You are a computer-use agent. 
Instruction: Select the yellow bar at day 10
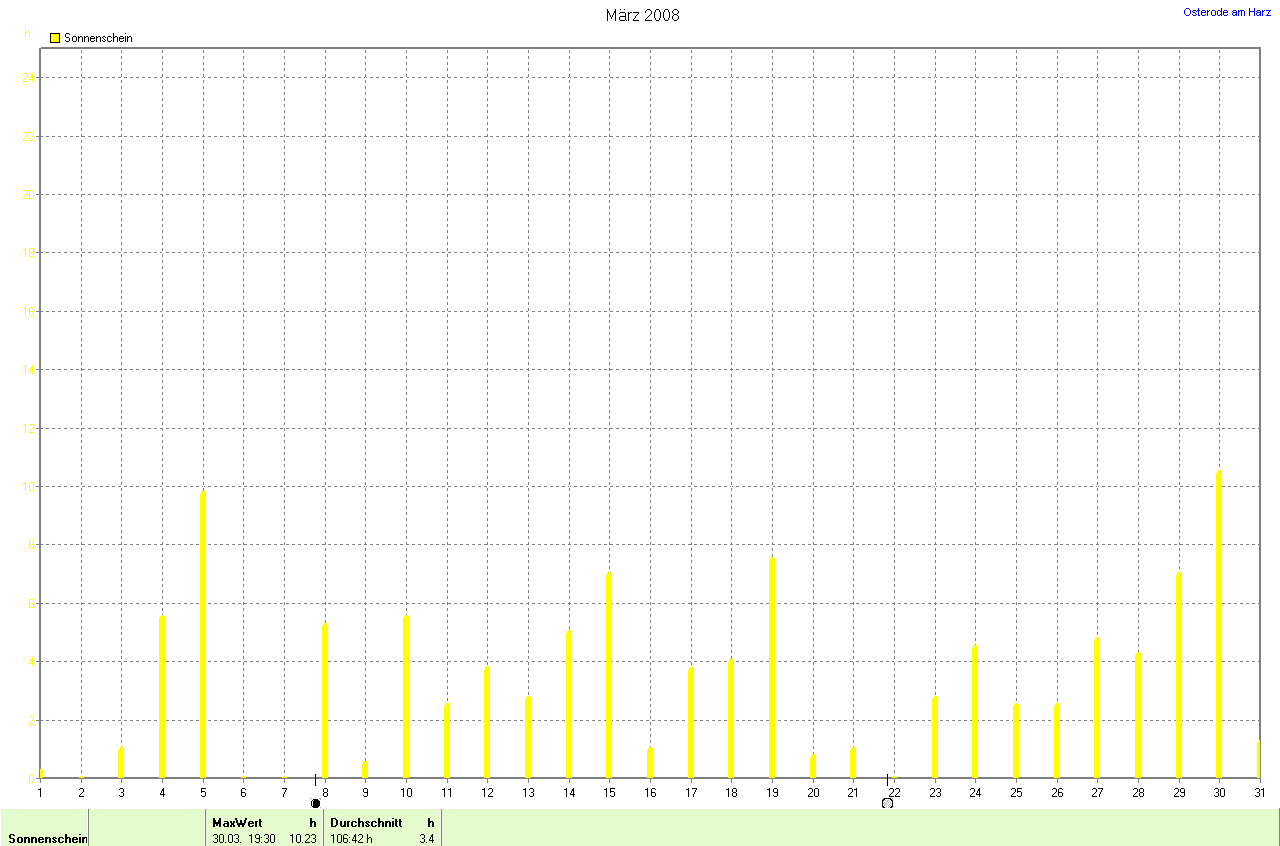click(406, 696)
